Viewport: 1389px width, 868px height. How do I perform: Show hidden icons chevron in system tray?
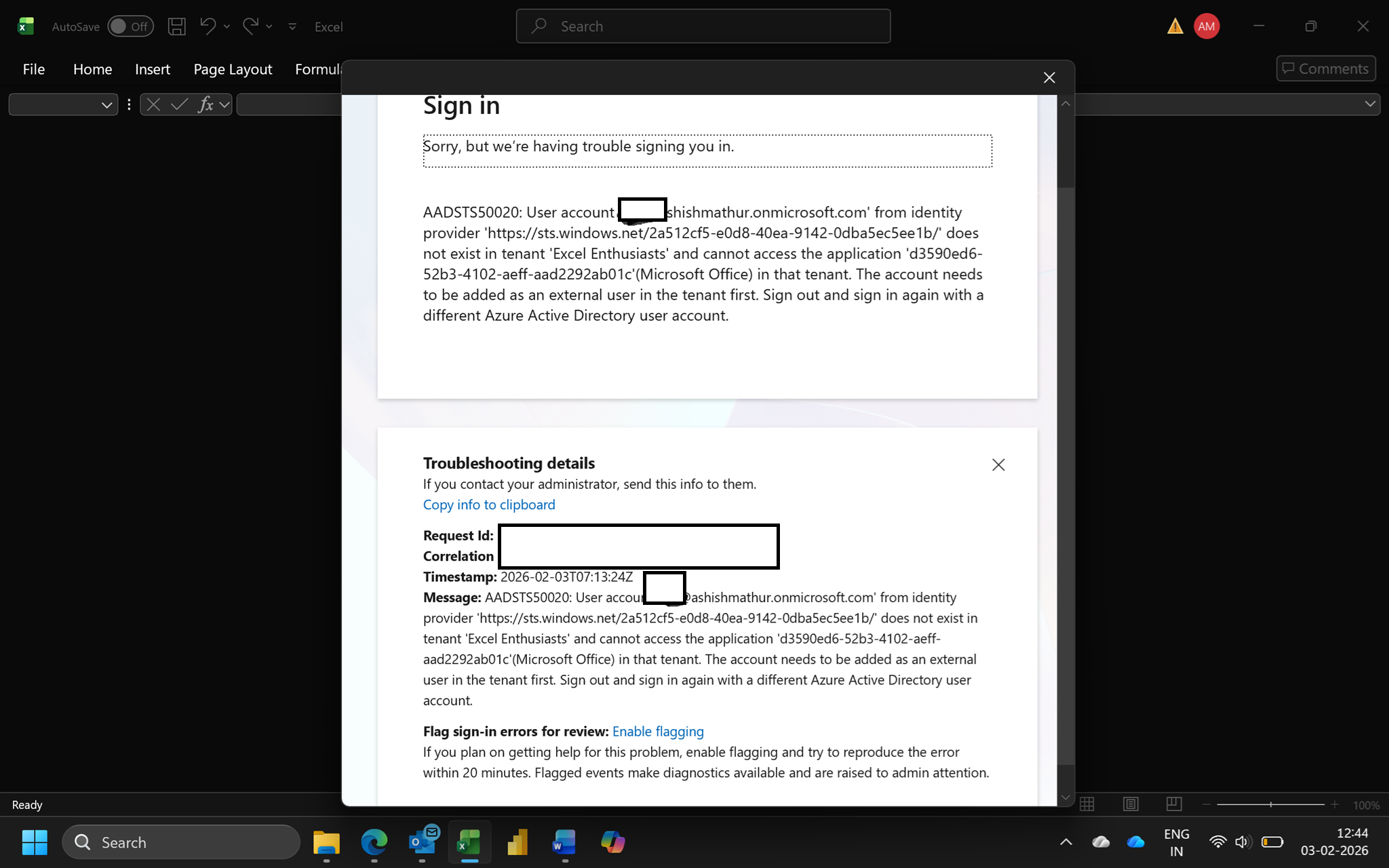tap(1066, 842)
